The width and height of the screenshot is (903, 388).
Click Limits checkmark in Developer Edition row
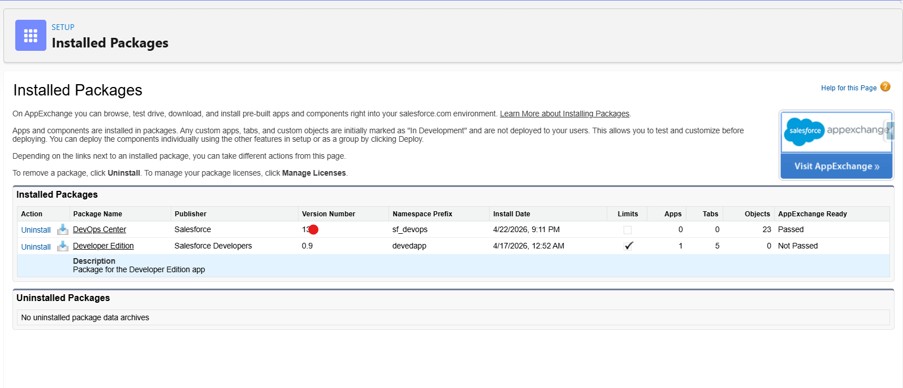[x=628, y=246]
